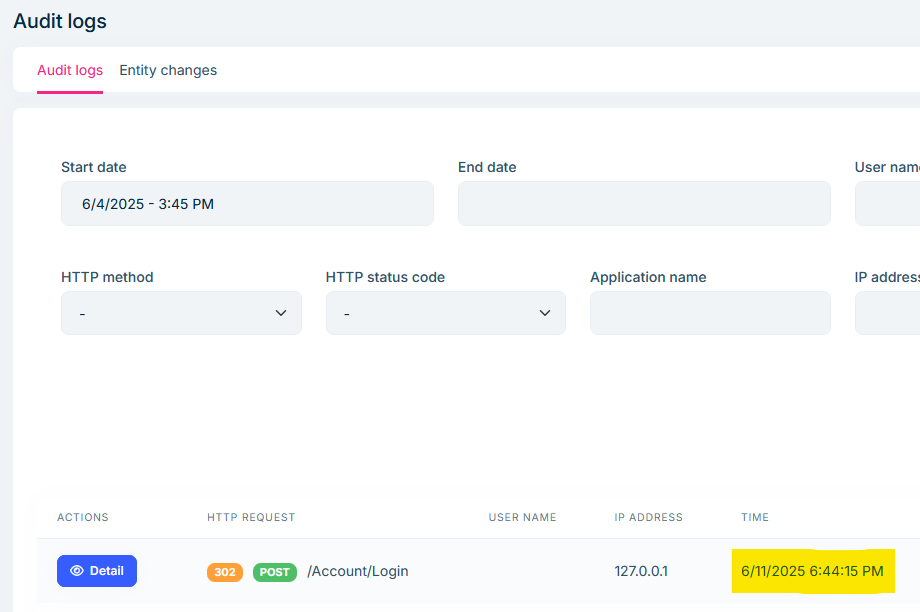
Task: Click the orange 302 status badge
Action: tap(225, 572)
